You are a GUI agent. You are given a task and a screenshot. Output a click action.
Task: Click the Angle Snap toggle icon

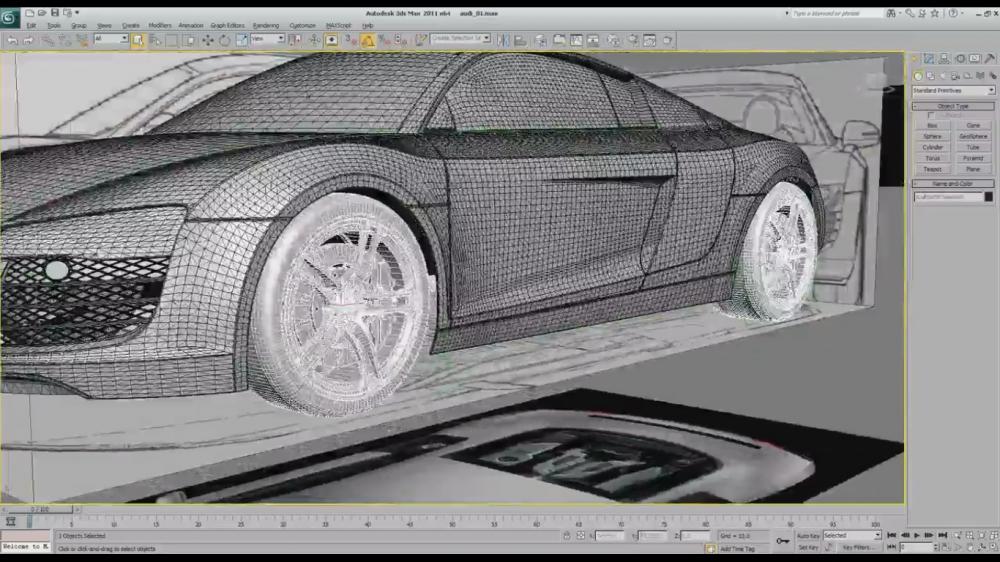tap(367, 40)
